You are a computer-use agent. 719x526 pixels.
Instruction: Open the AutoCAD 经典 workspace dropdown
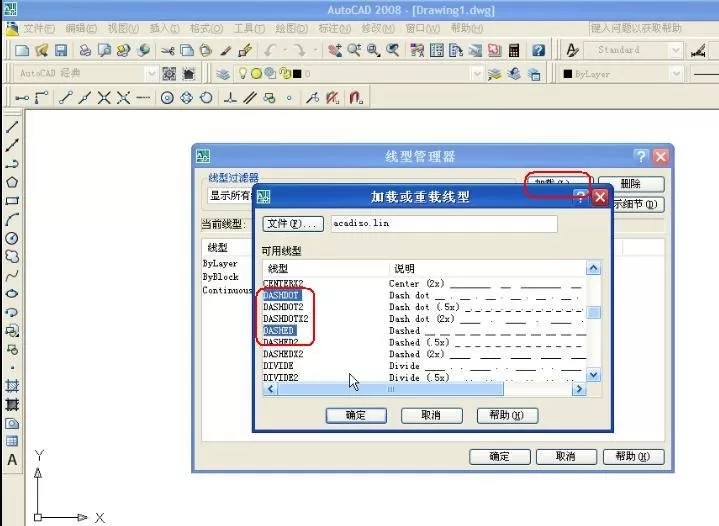(151, 74)
